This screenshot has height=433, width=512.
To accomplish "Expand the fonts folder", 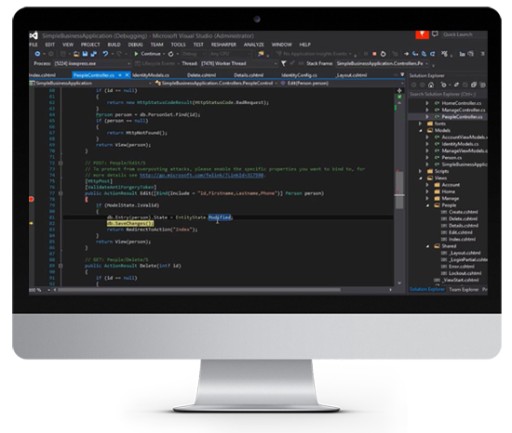I will click(x=421, y=124).
